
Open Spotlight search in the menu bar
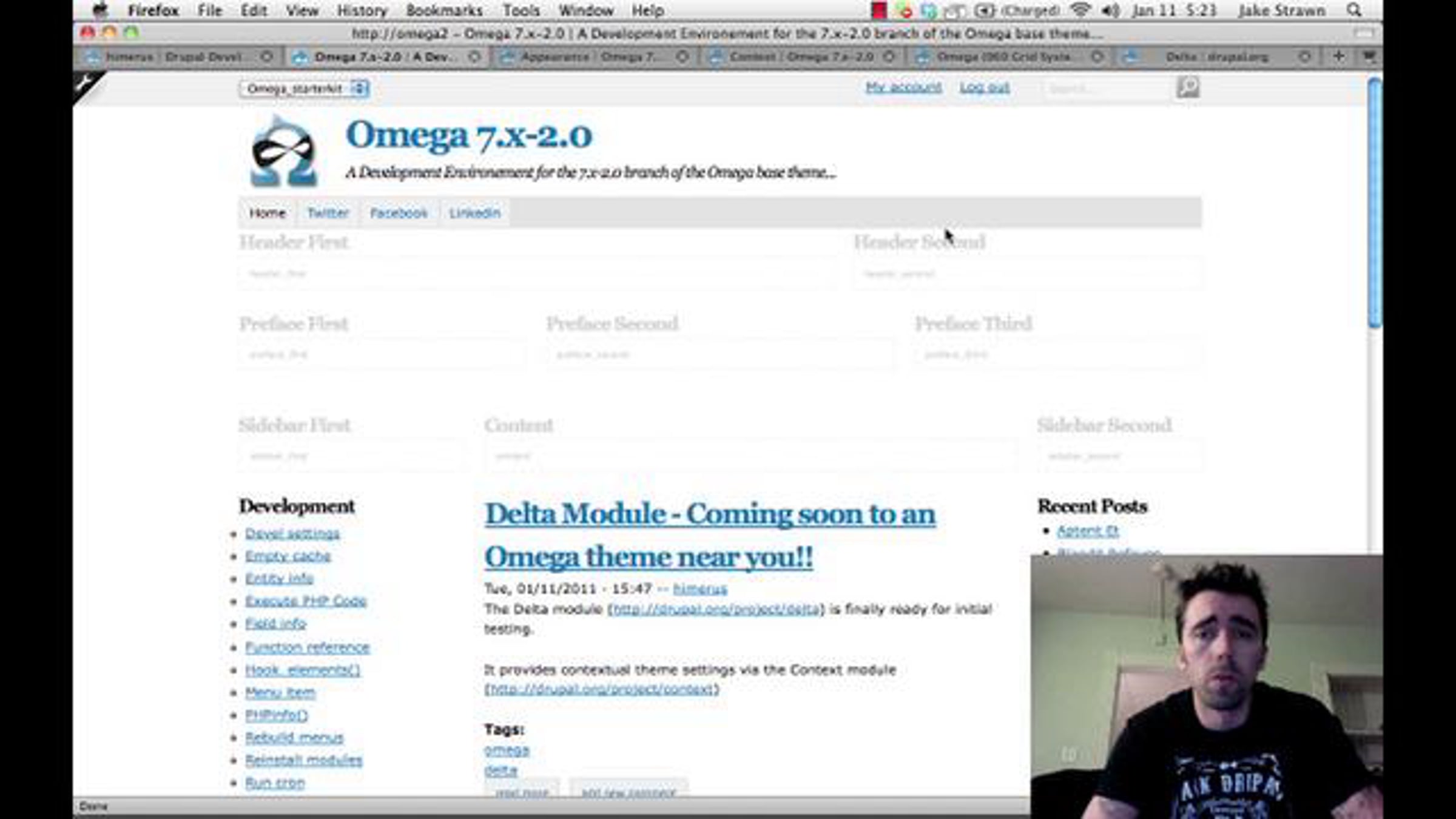click(x=1354, y=10)
